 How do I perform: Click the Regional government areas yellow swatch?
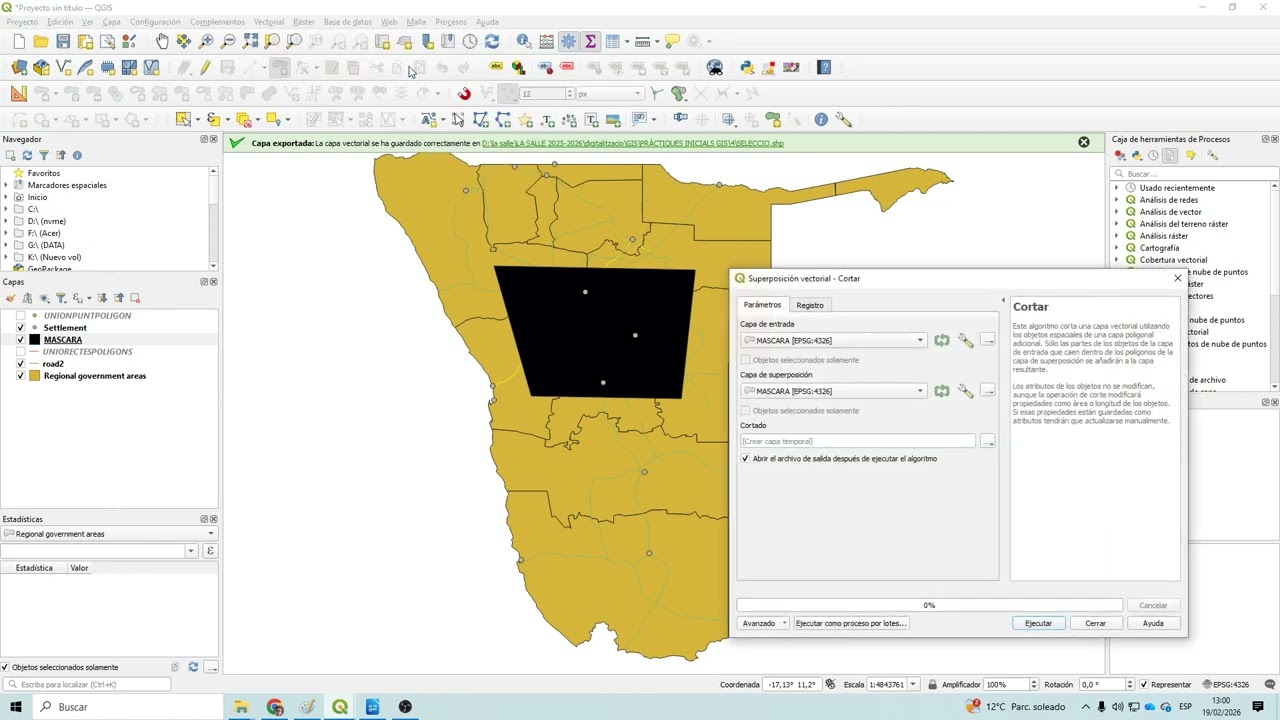pos(35,376)
